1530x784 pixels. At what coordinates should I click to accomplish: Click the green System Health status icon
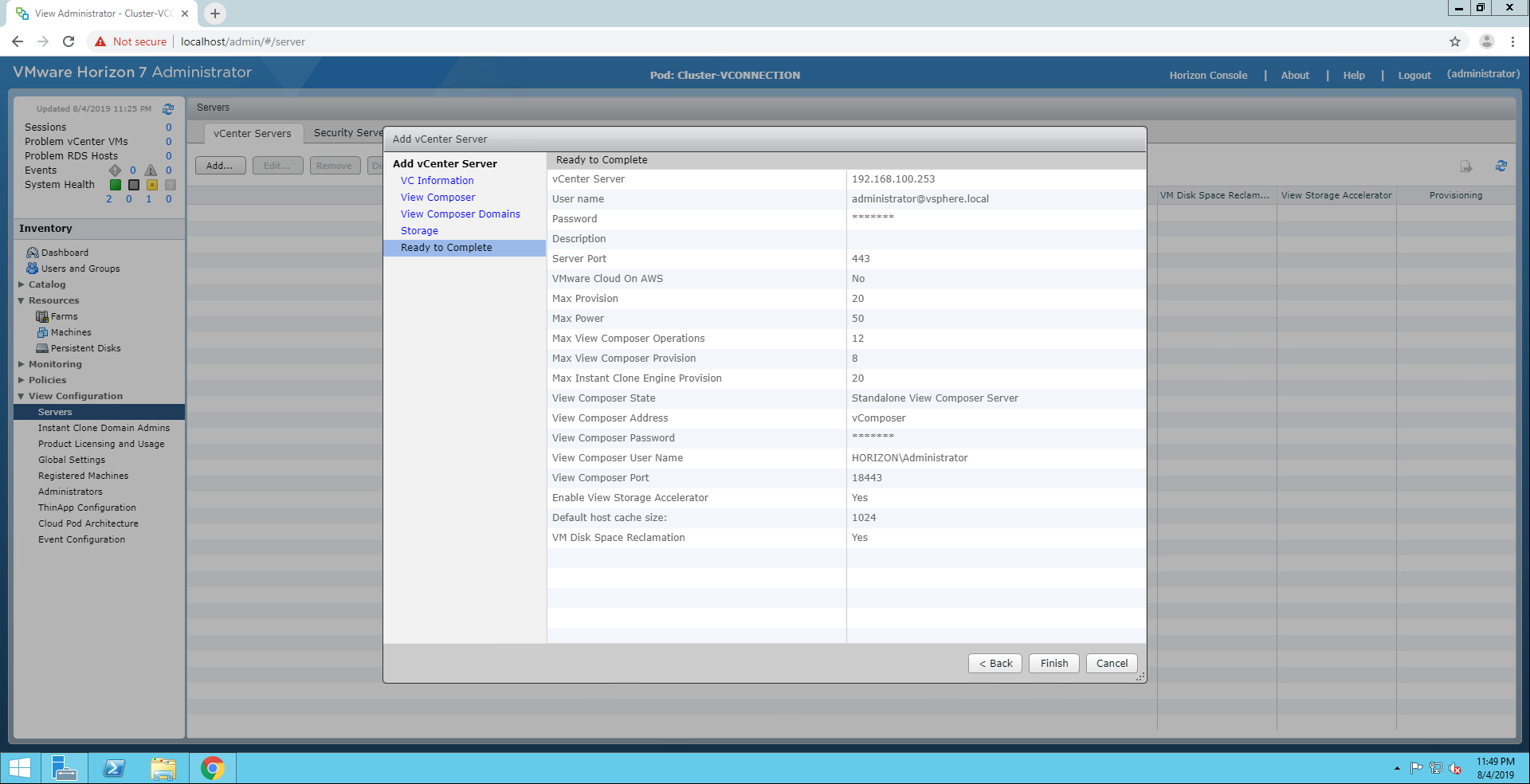116,185
